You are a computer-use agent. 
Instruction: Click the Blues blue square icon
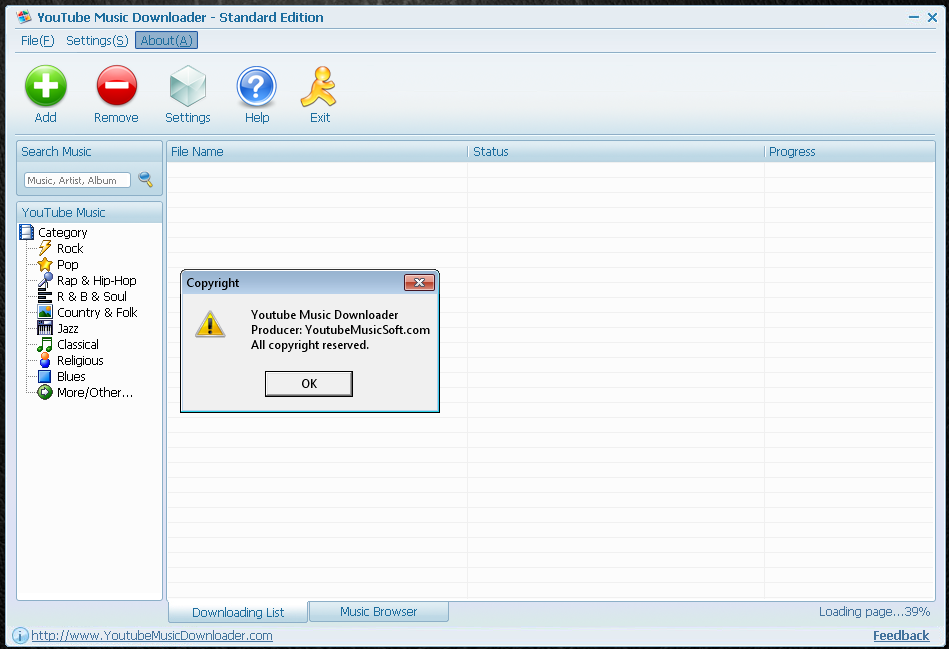[x=45, y=377]
